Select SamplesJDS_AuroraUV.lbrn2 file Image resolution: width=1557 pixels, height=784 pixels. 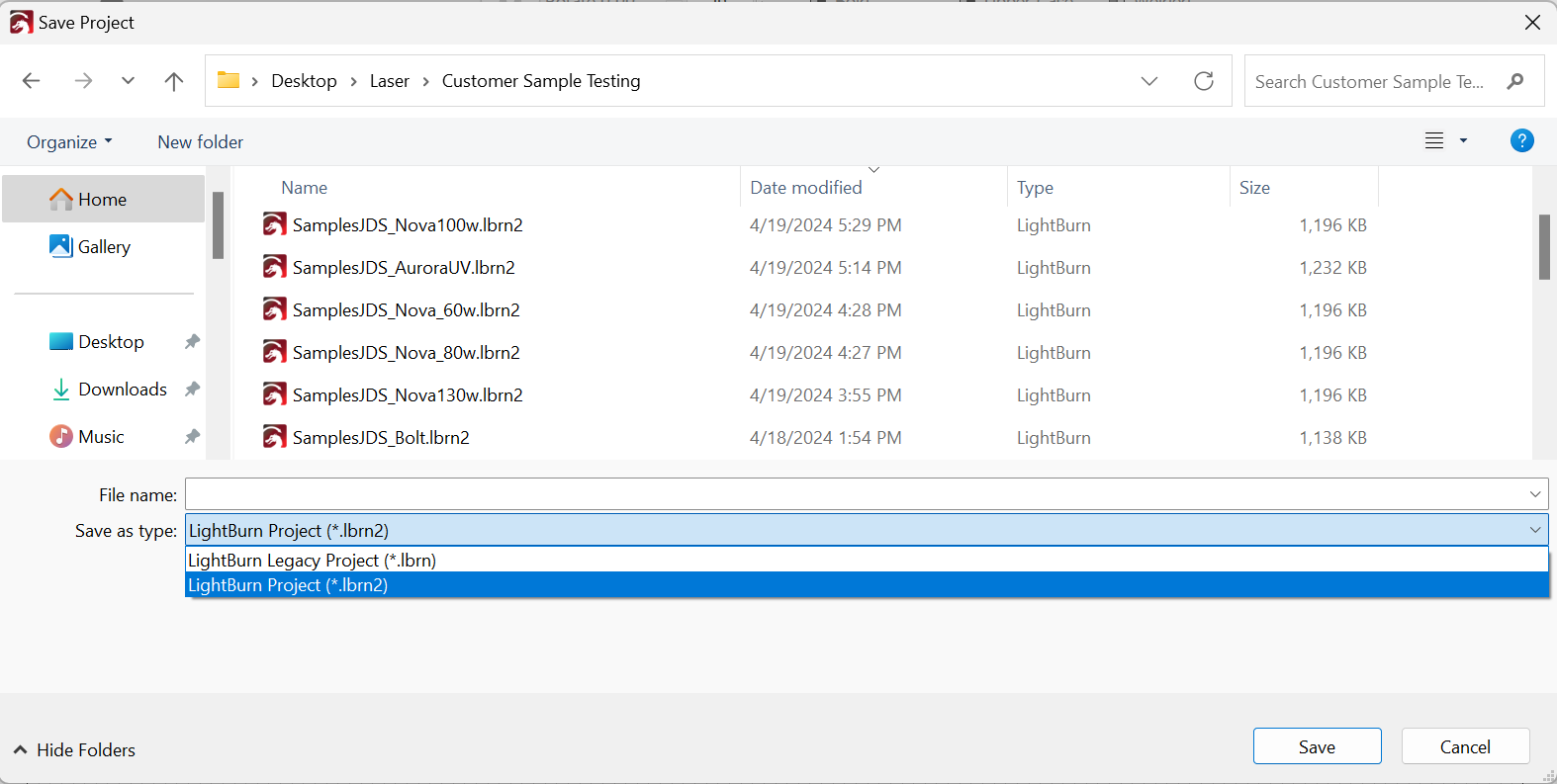(404, 267)
